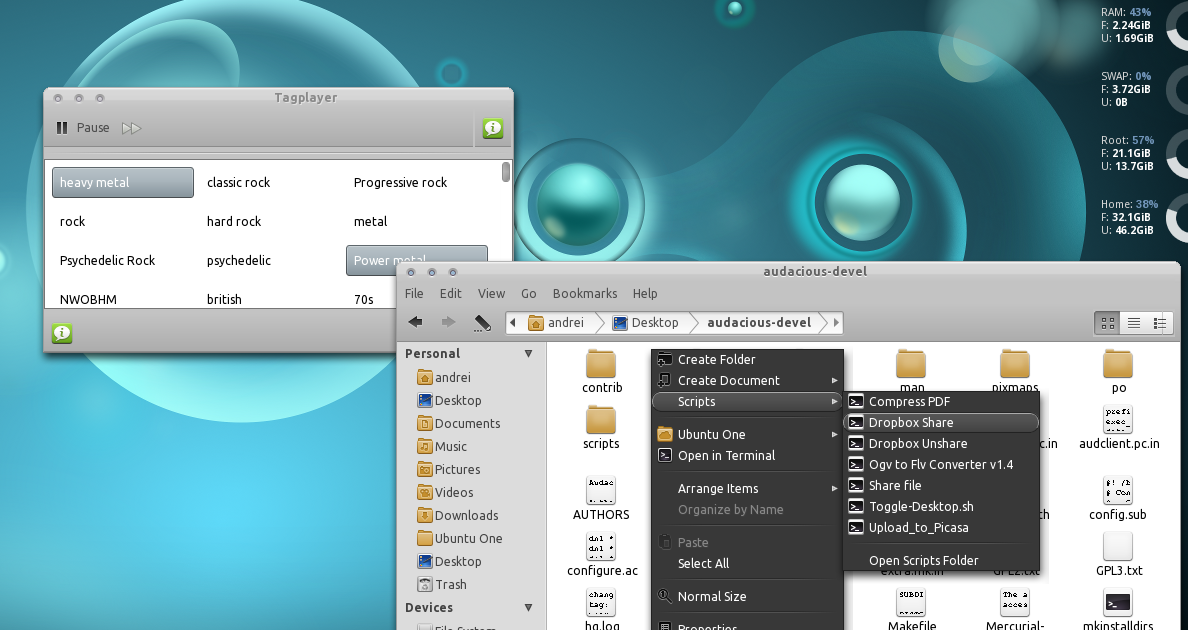Click the pencil icon to edit the path
This screenshot has width=1188, height=630.
(483, 322)
